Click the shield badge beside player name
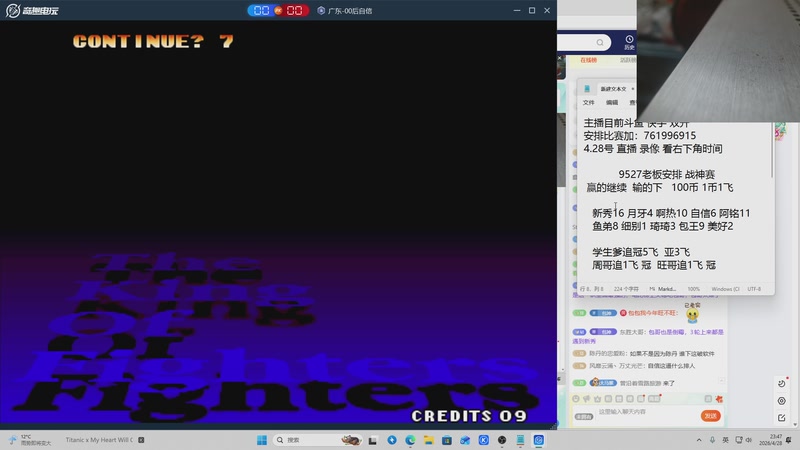 [x=321, y=10]
